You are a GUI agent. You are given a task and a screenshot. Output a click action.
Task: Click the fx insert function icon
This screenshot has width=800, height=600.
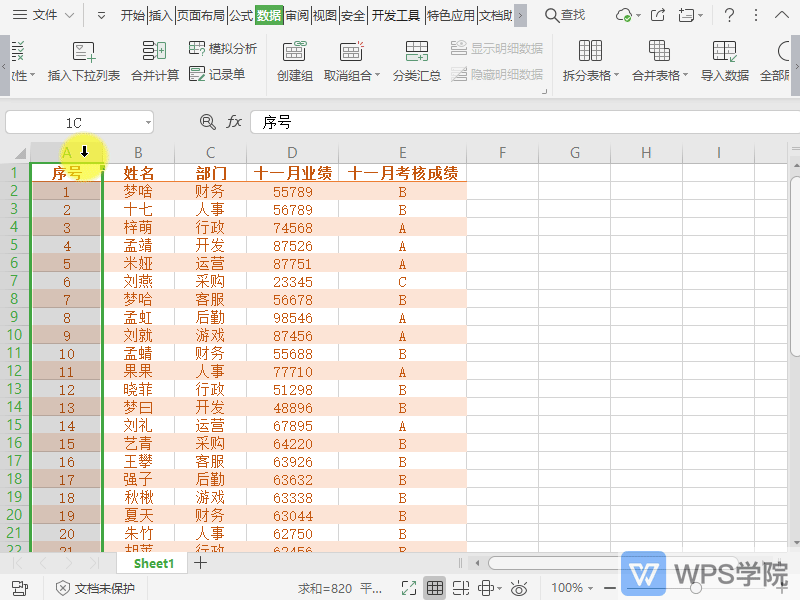[234, 122]
